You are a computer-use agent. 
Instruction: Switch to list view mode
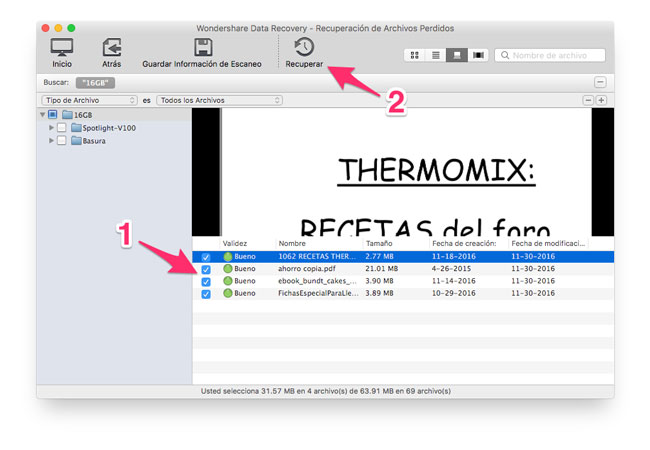click(x=436, y=55)
